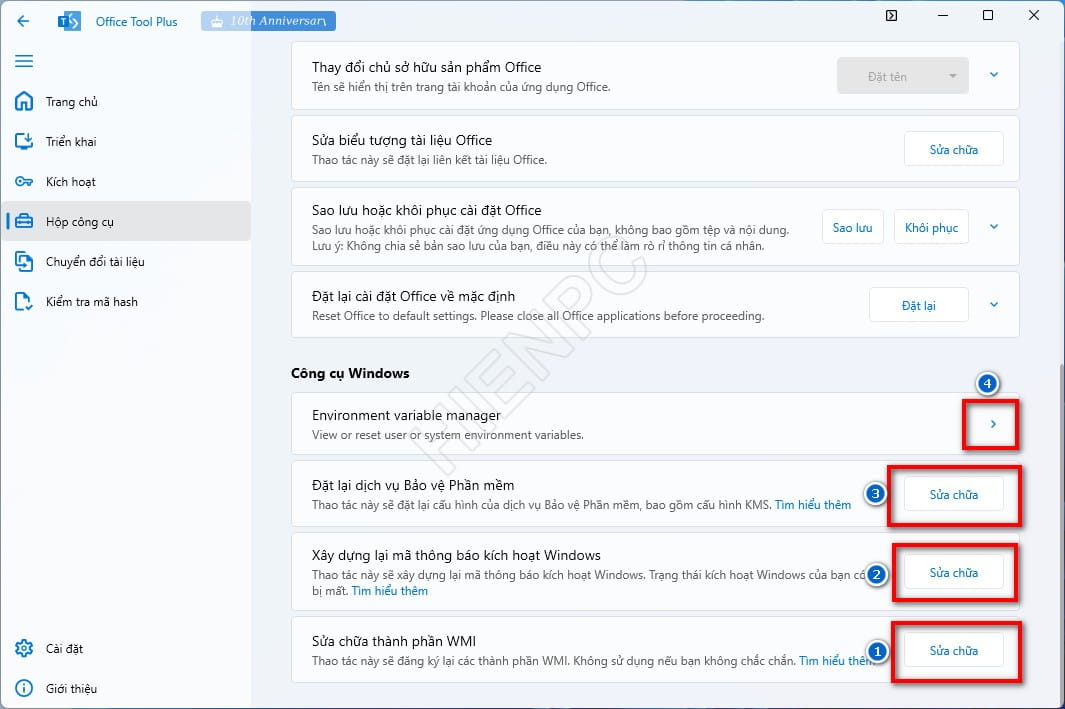Click the Cài đặt gear icon
The height and width of the screenshot is (709, 1065).
tap(24, 649)
